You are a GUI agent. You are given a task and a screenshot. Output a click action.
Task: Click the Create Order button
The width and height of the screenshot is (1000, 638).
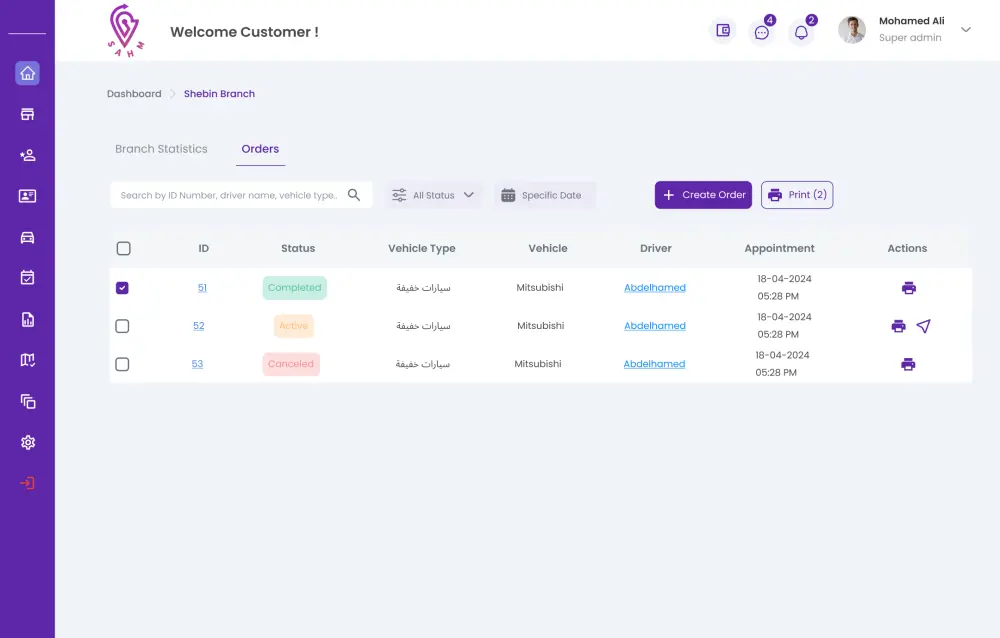pos(703,195)
